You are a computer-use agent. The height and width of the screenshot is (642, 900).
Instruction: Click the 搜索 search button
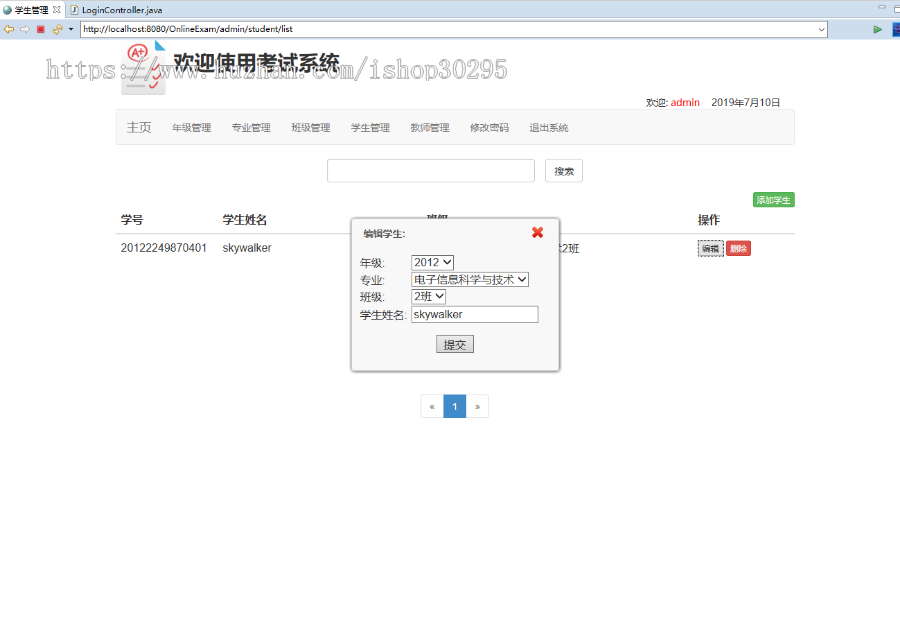click(563, 170)
